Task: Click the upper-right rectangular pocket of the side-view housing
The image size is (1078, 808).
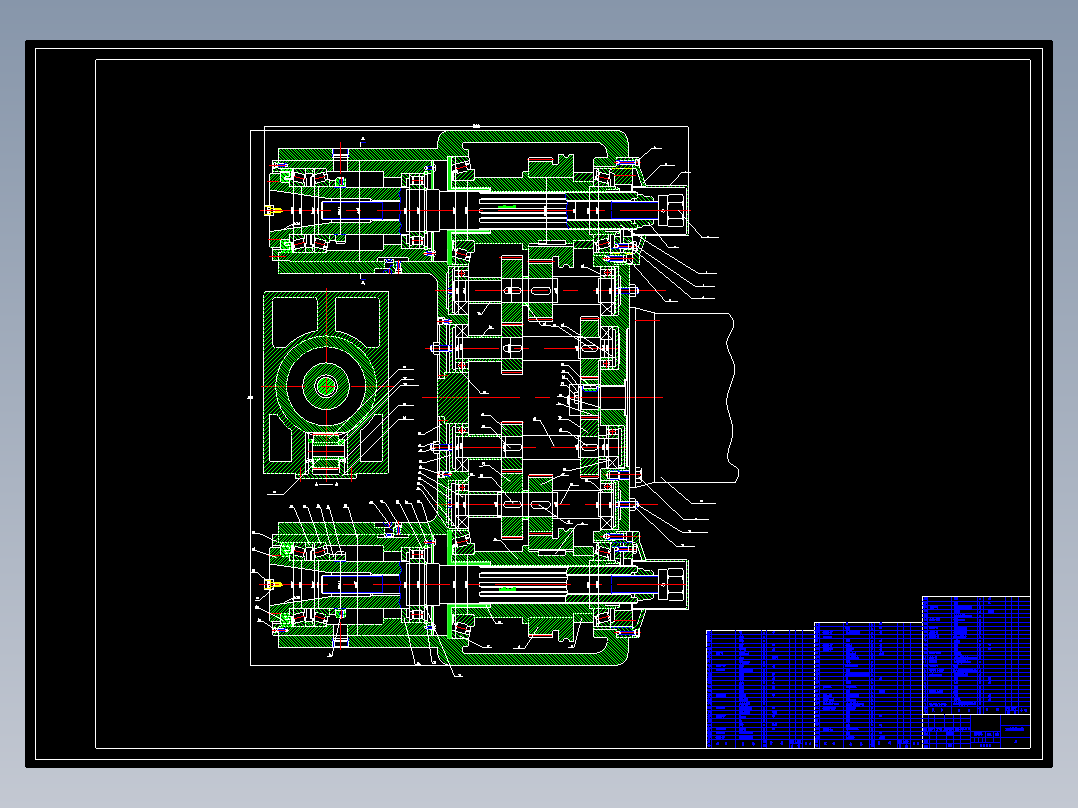Action: [357, 322]
